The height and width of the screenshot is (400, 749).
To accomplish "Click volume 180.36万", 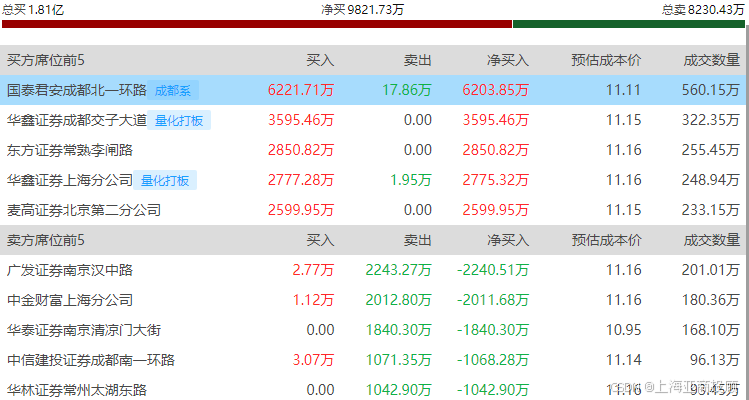I will pos(711,300).
